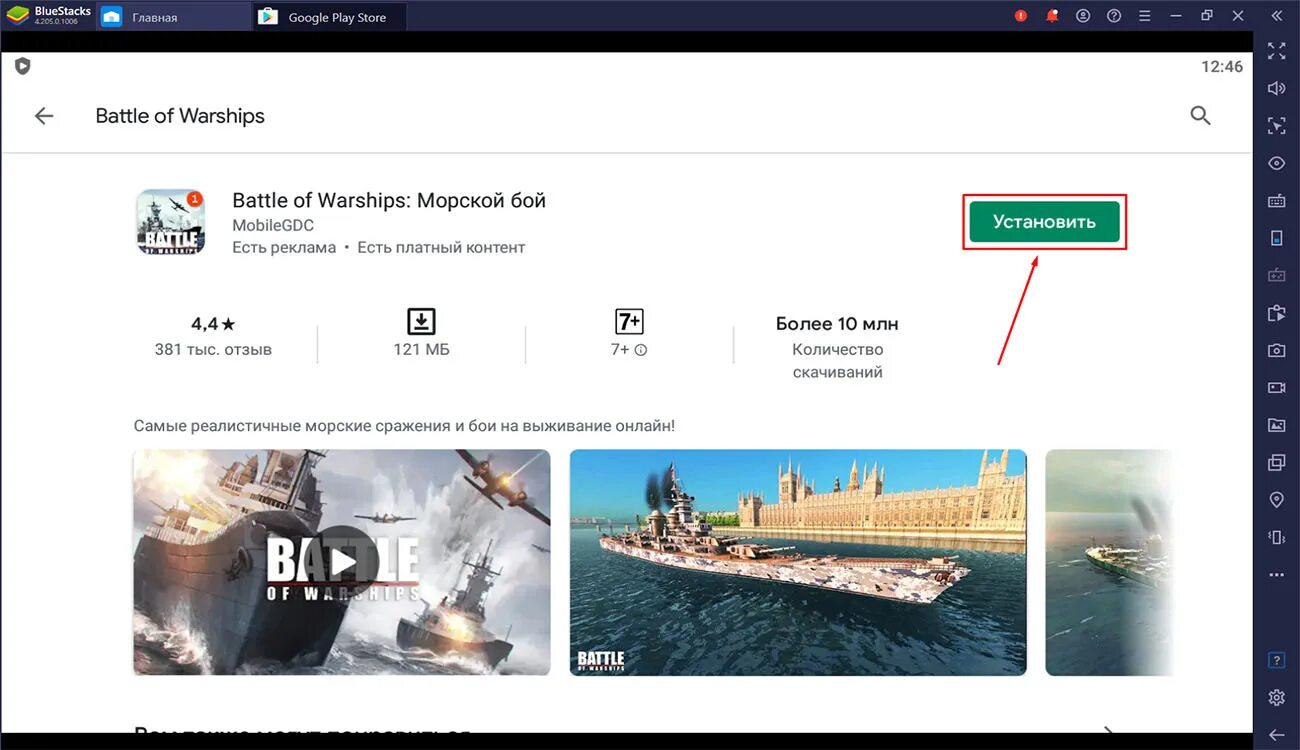
Task: Play the Battle of Warships trailer video
Action: click(x=342, y=562)
